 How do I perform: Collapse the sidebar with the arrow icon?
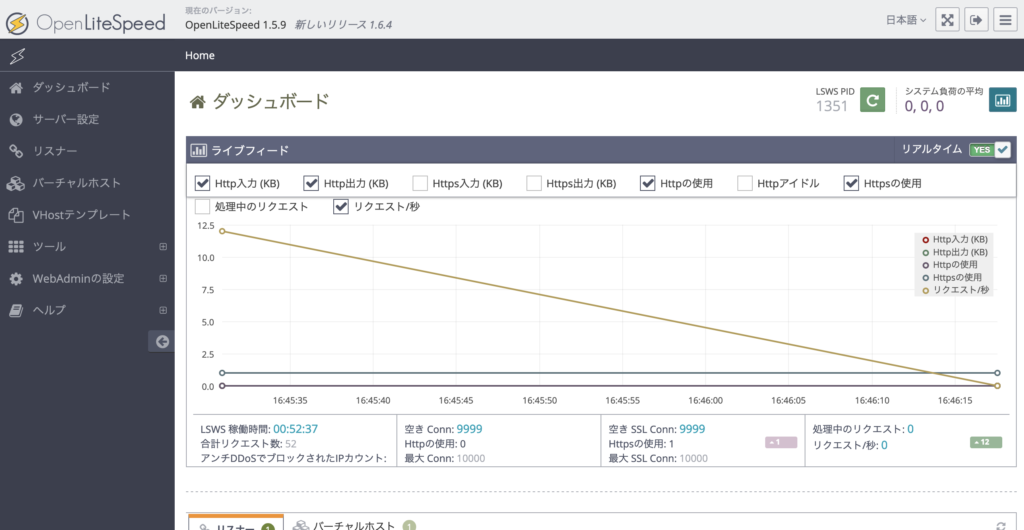[161, 342]
